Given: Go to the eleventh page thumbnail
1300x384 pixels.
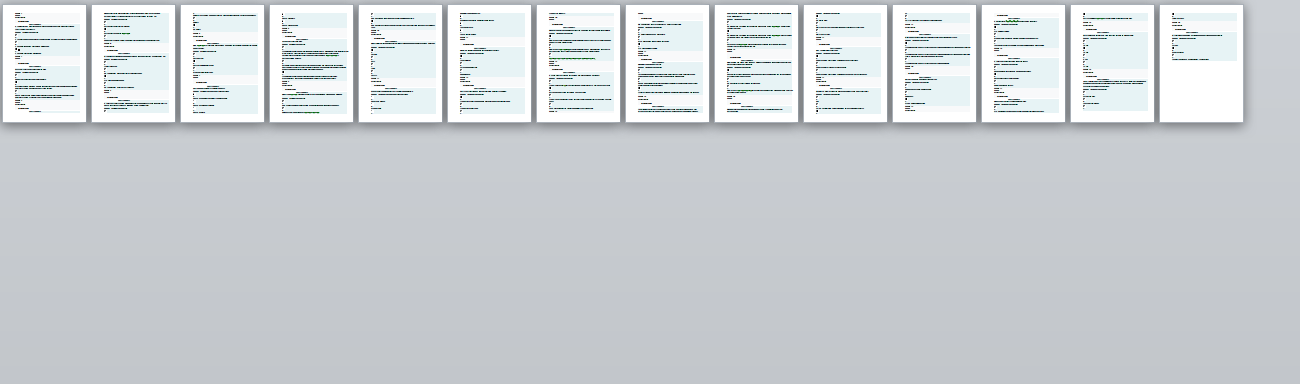Looking at the screenshot, I should [x=934, y=63].
